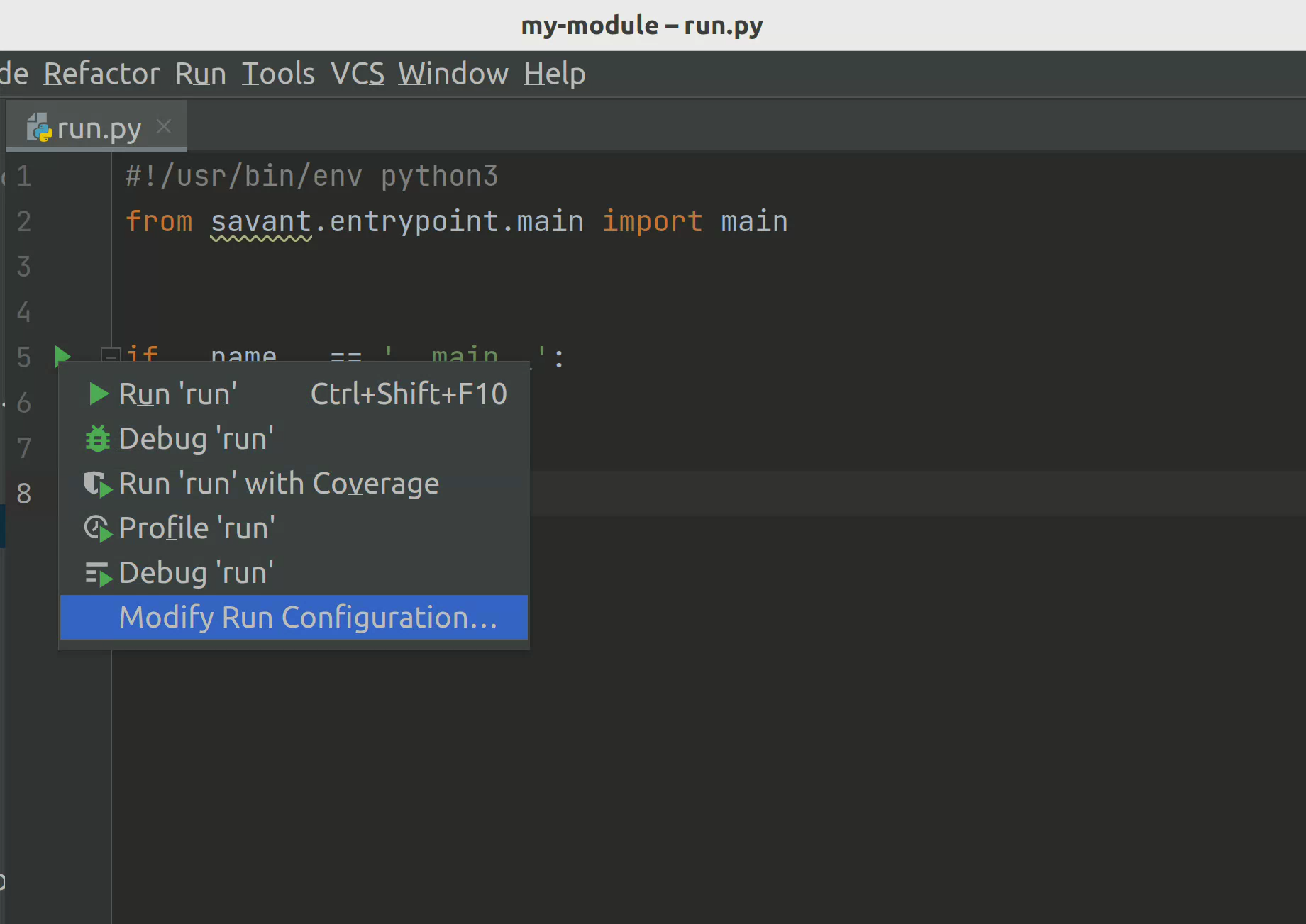Switch to the run.py tab
This screenshot has height=924, width=1306.
click(96, 127)
